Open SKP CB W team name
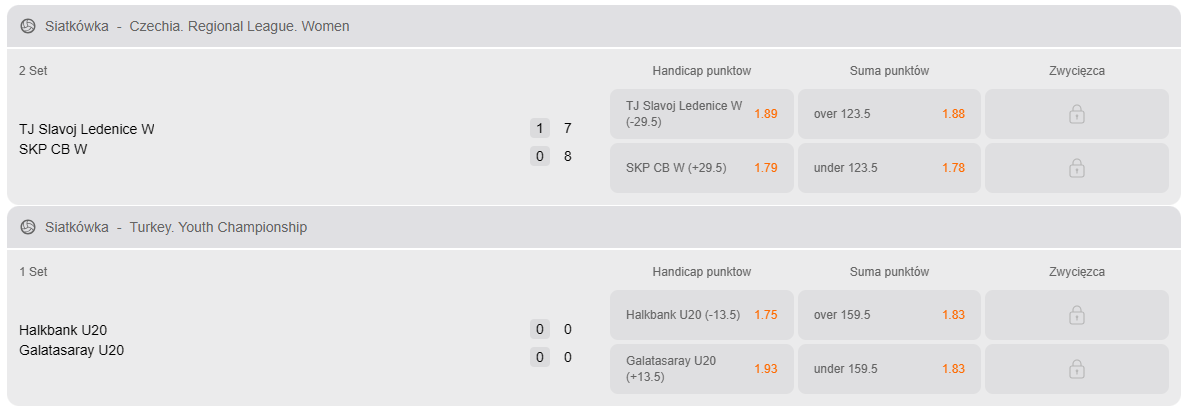The image size is (1188, 411). [x=53, y=149]
